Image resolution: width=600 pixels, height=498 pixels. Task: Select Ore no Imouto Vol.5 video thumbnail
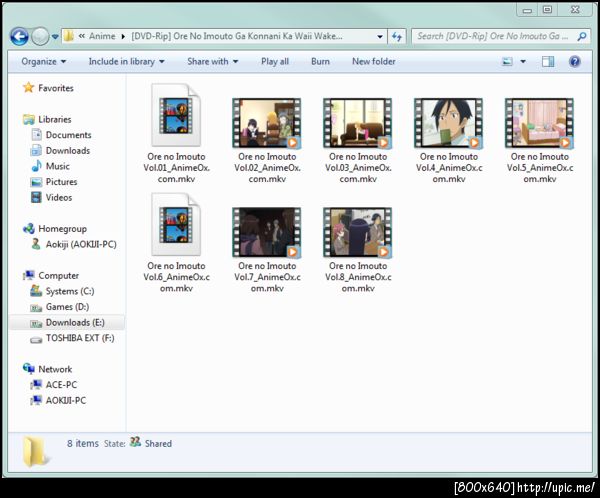[540, 123]
